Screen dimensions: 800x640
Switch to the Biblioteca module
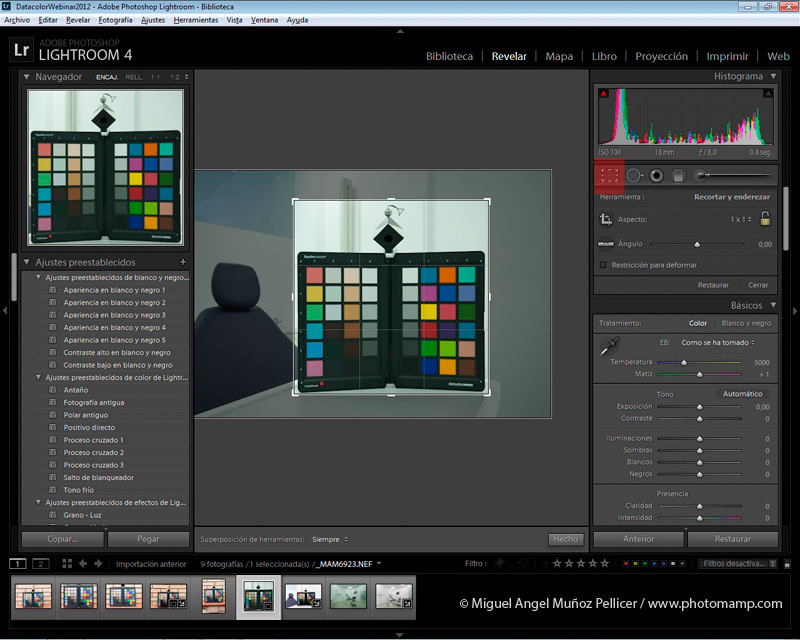pyautogui.click(x=449, y=56)
